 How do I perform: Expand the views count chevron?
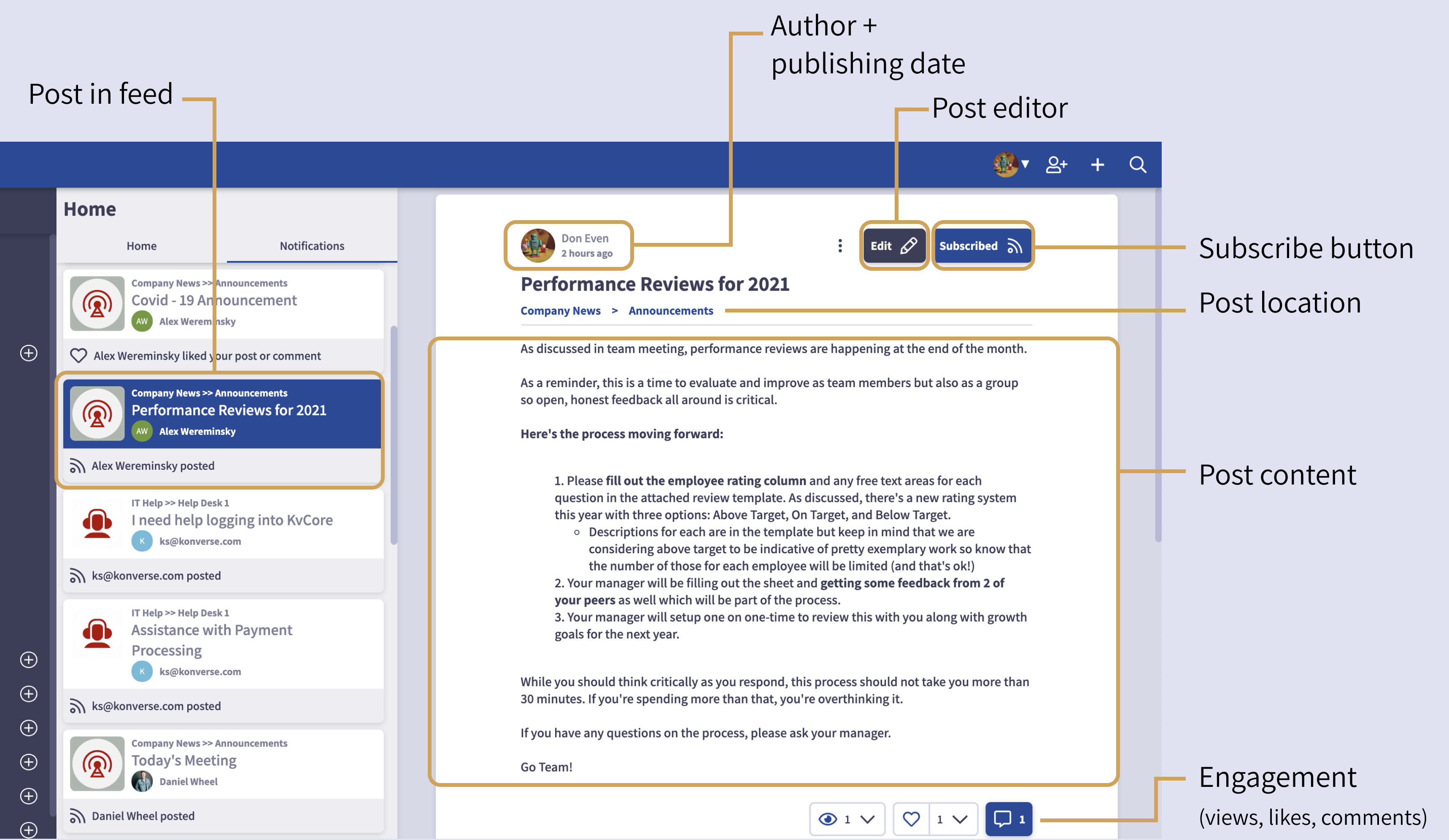867,819
